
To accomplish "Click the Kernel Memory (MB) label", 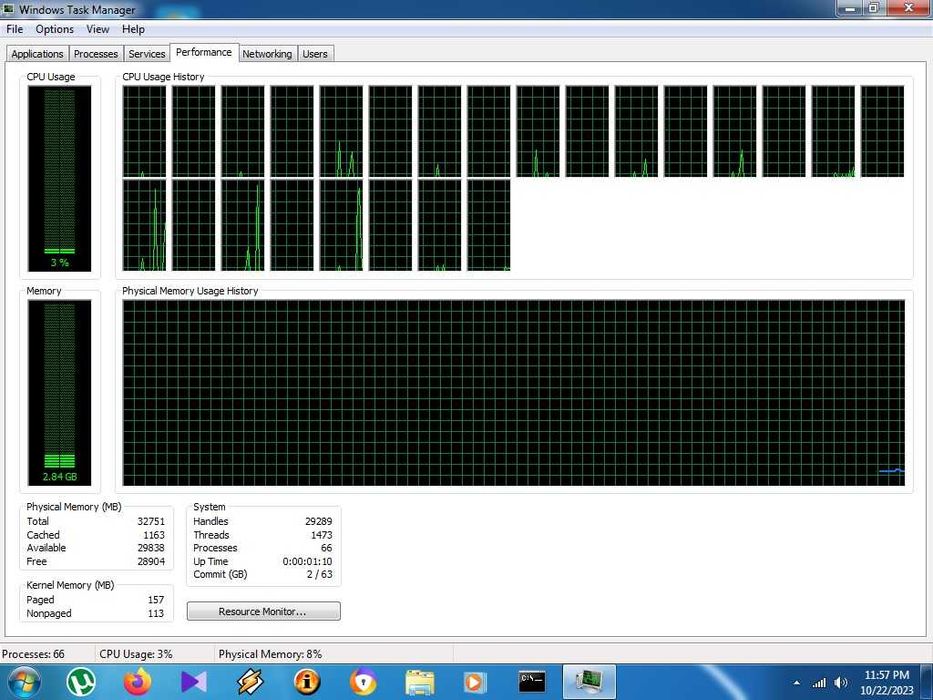I will tap(70, 585).
